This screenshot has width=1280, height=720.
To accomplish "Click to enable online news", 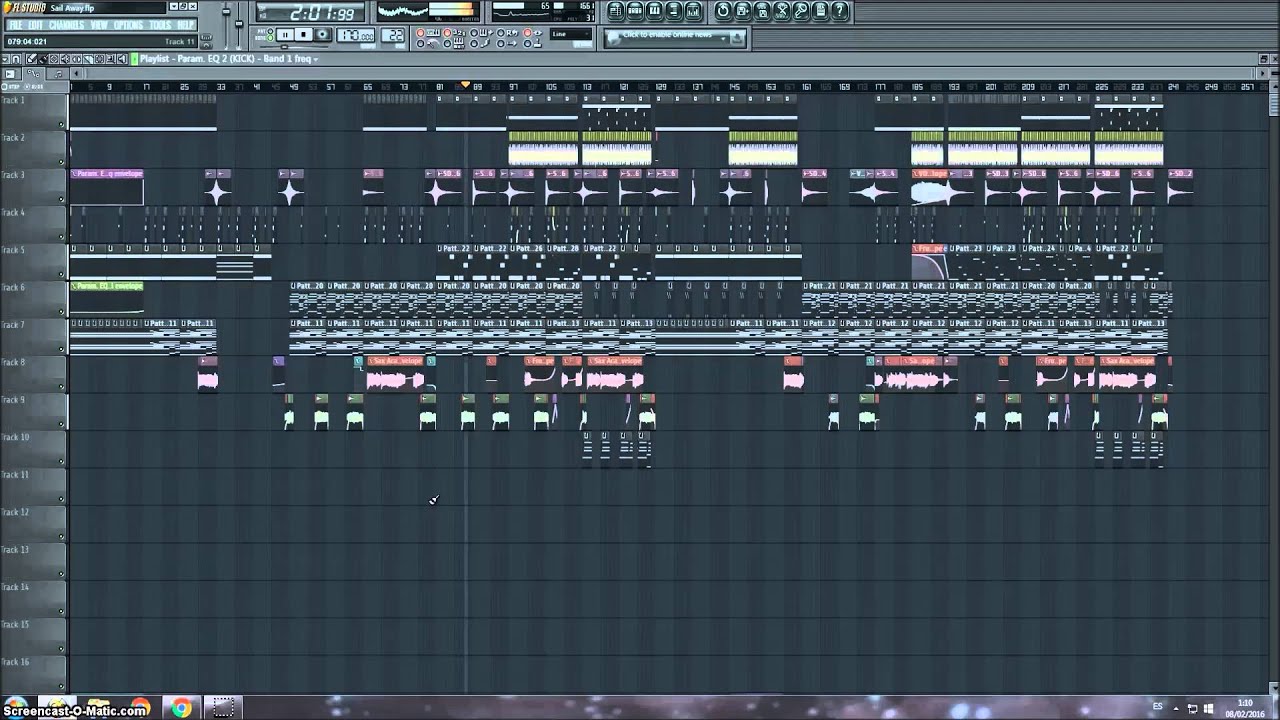I will pyautogui.click(x=668, y=35).
